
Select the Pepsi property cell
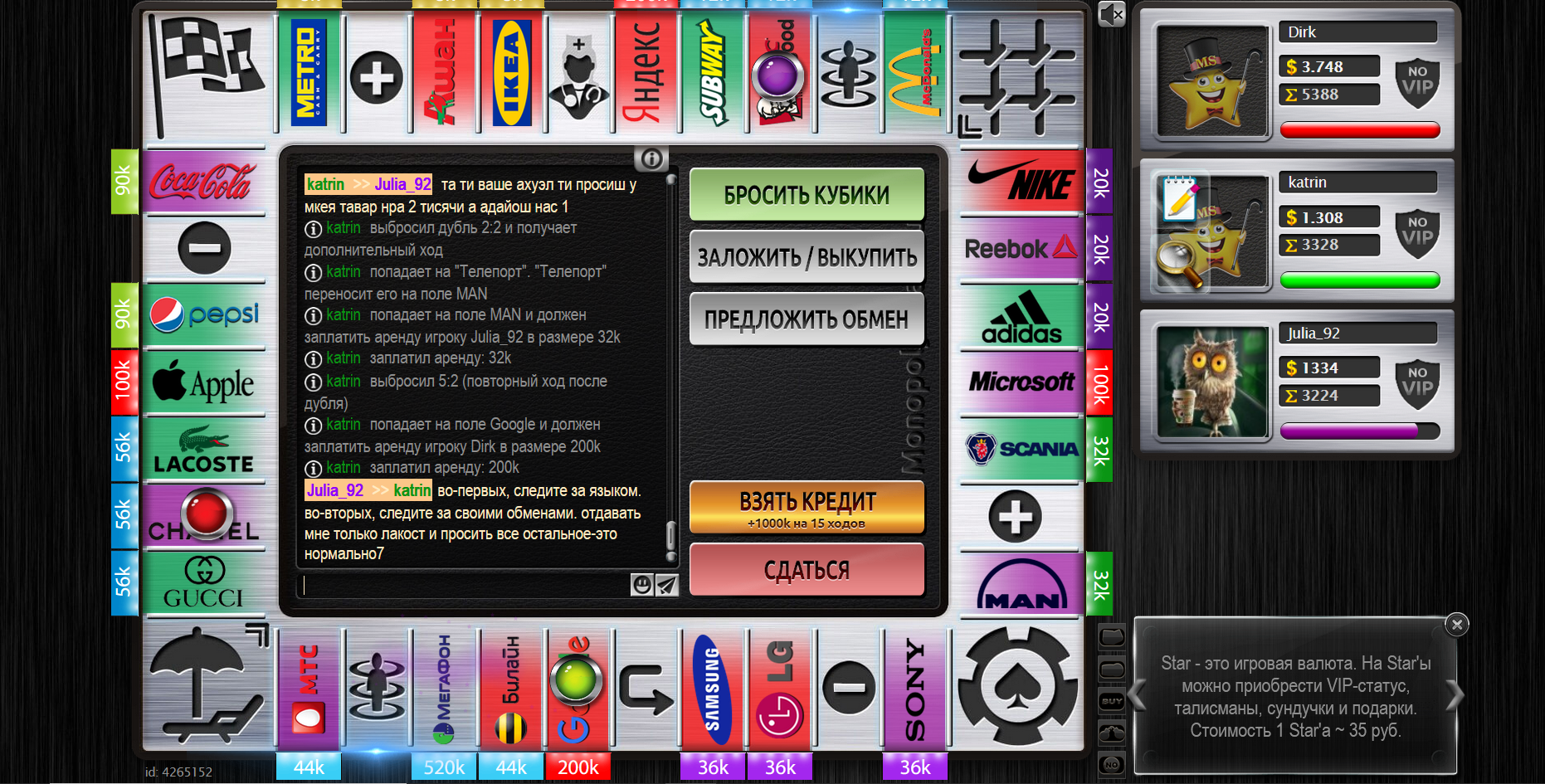click(204, 315)
